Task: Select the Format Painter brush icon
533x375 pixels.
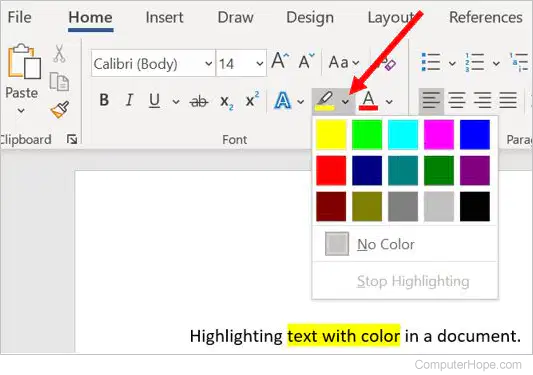Action: pyautogui.click(x=60, y=109)
